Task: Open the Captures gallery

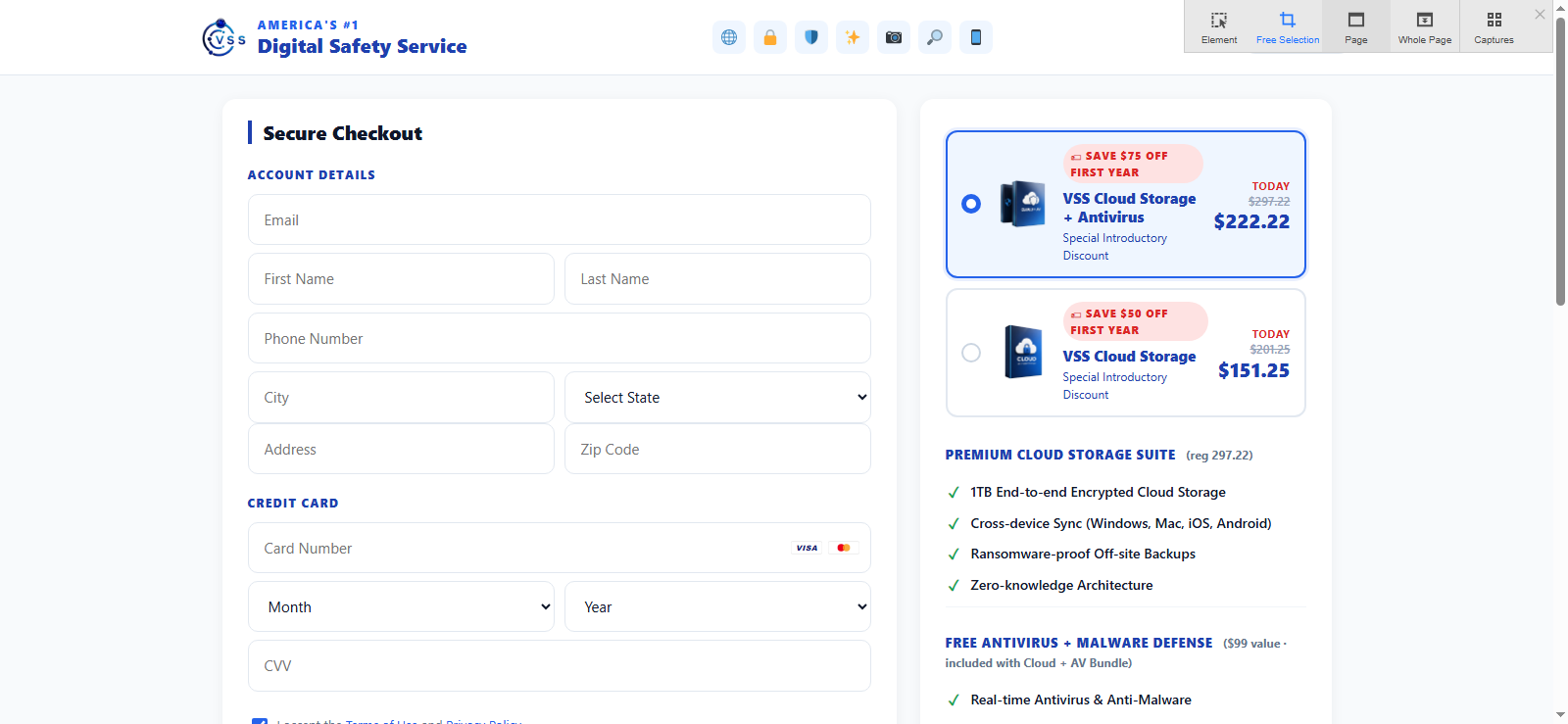Action: point(1494,26)
